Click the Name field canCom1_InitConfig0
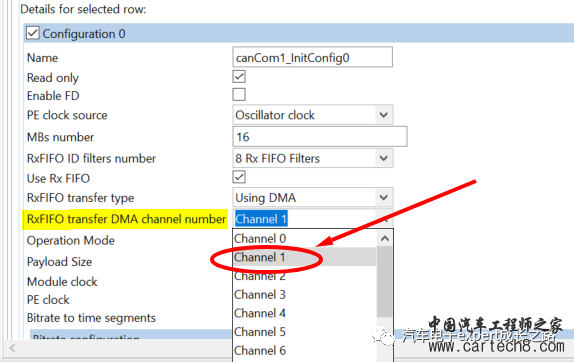The image size is (574, 362). [x=313, y=57]
